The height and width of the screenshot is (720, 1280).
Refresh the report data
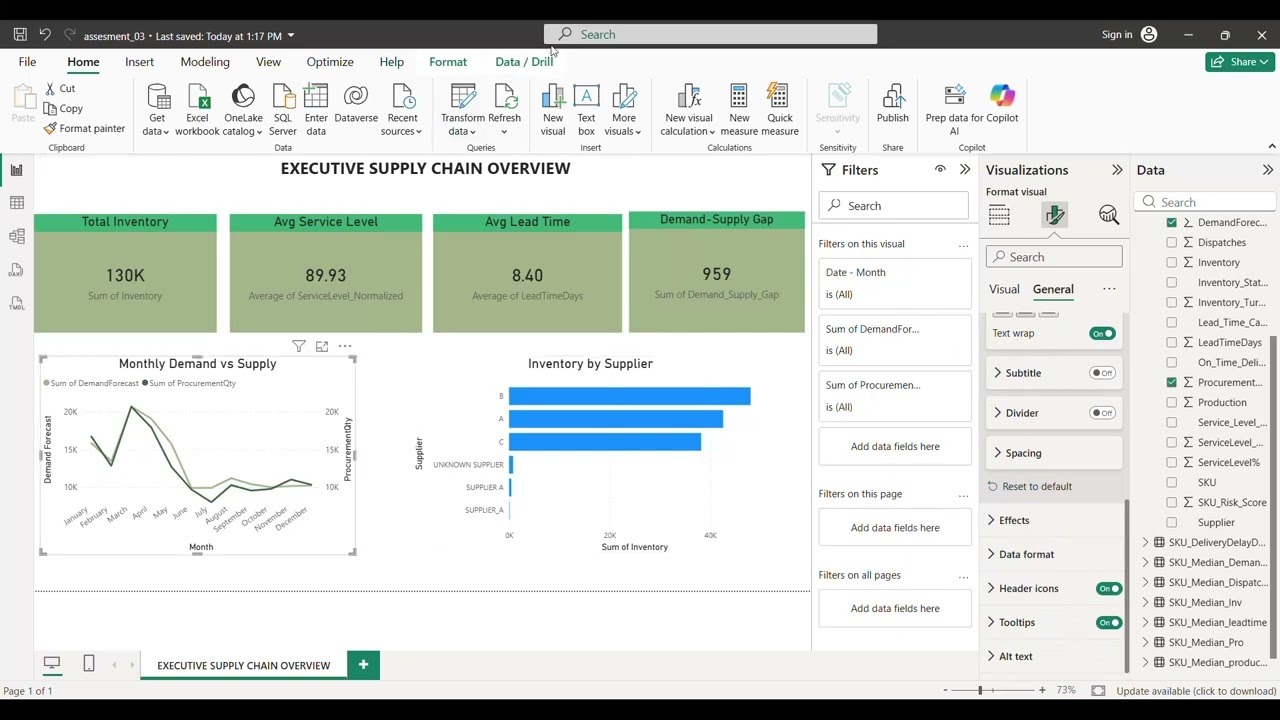[x=505, y=110]
